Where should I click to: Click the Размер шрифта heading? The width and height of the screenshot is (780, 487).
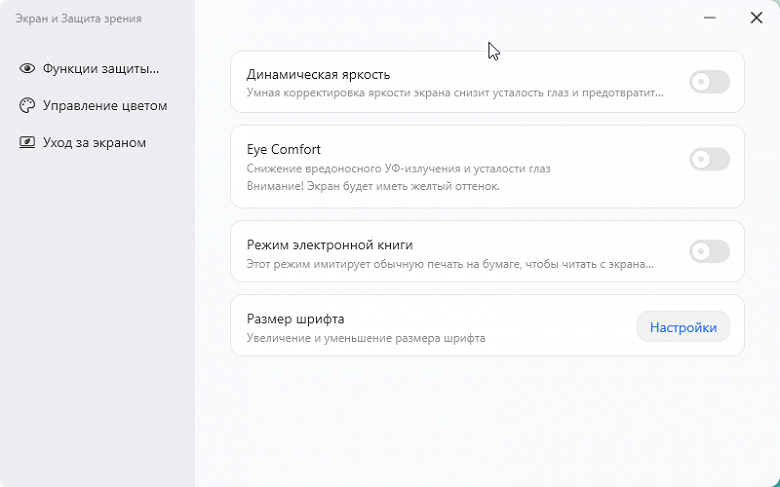pos(295,319)
